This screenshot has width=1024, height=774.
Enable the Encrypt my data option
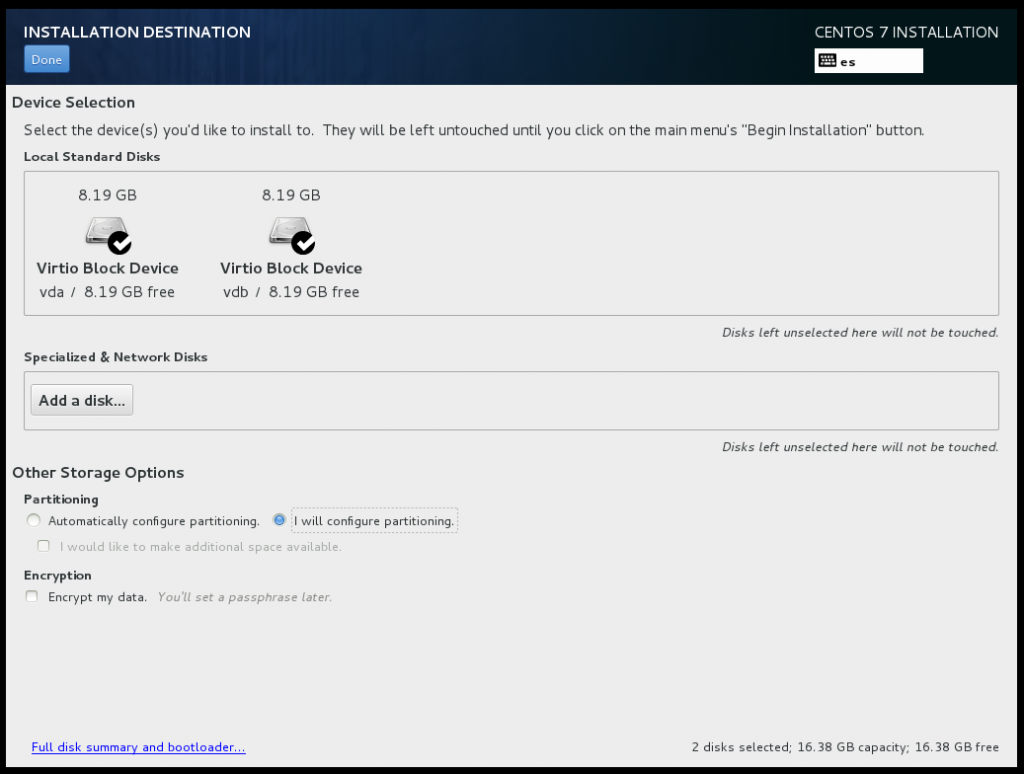click(31, 595)
